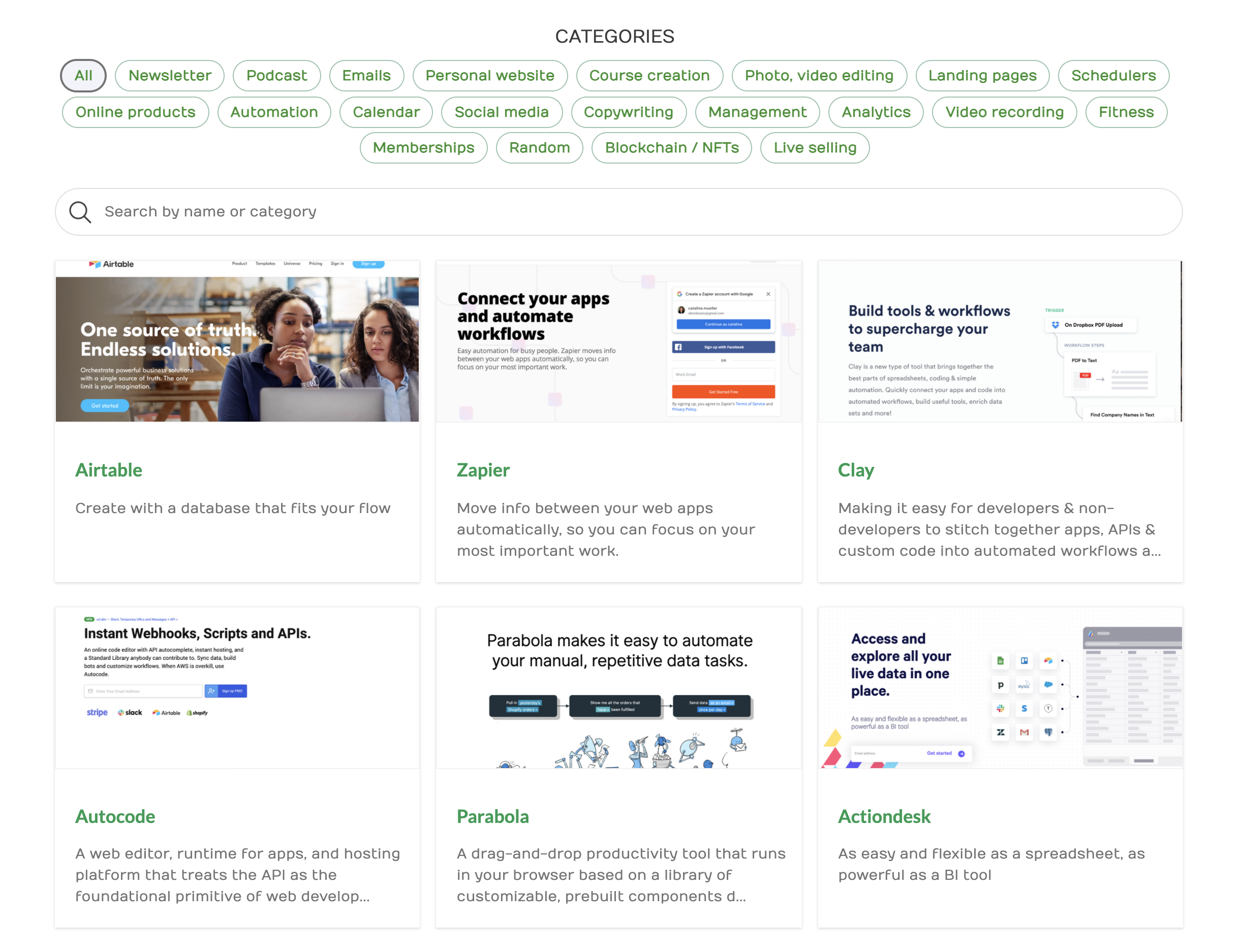This screenshot has width=1243, height=952.
Task: Select Photo, video editing category
Action: click(x=819, y=75)
